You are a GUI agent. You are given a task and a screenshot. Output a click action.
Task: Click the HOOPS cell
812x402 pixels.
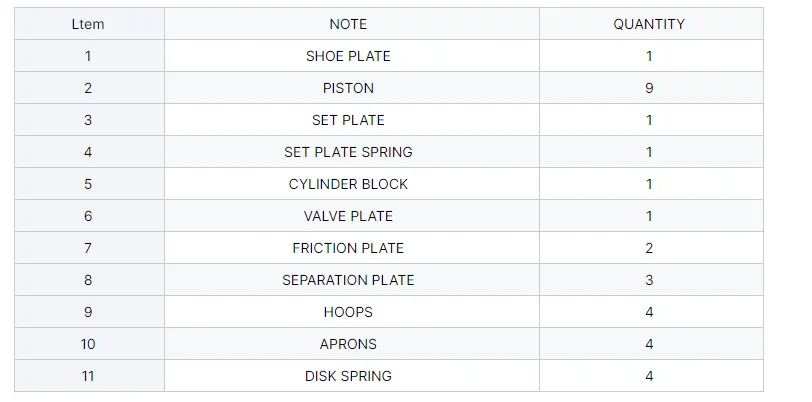[352, 312]
